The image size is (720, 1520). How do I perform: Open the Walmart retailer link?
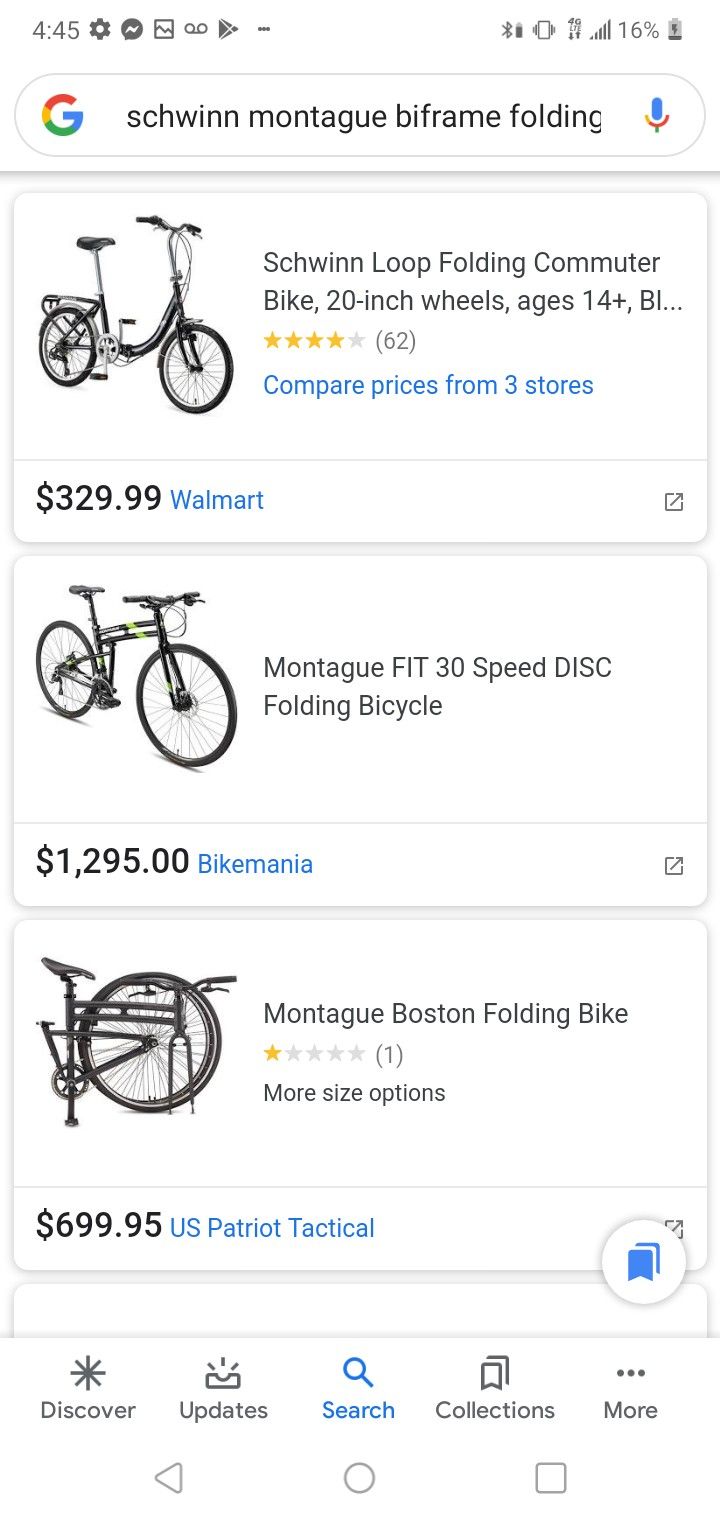pos(217,500)
